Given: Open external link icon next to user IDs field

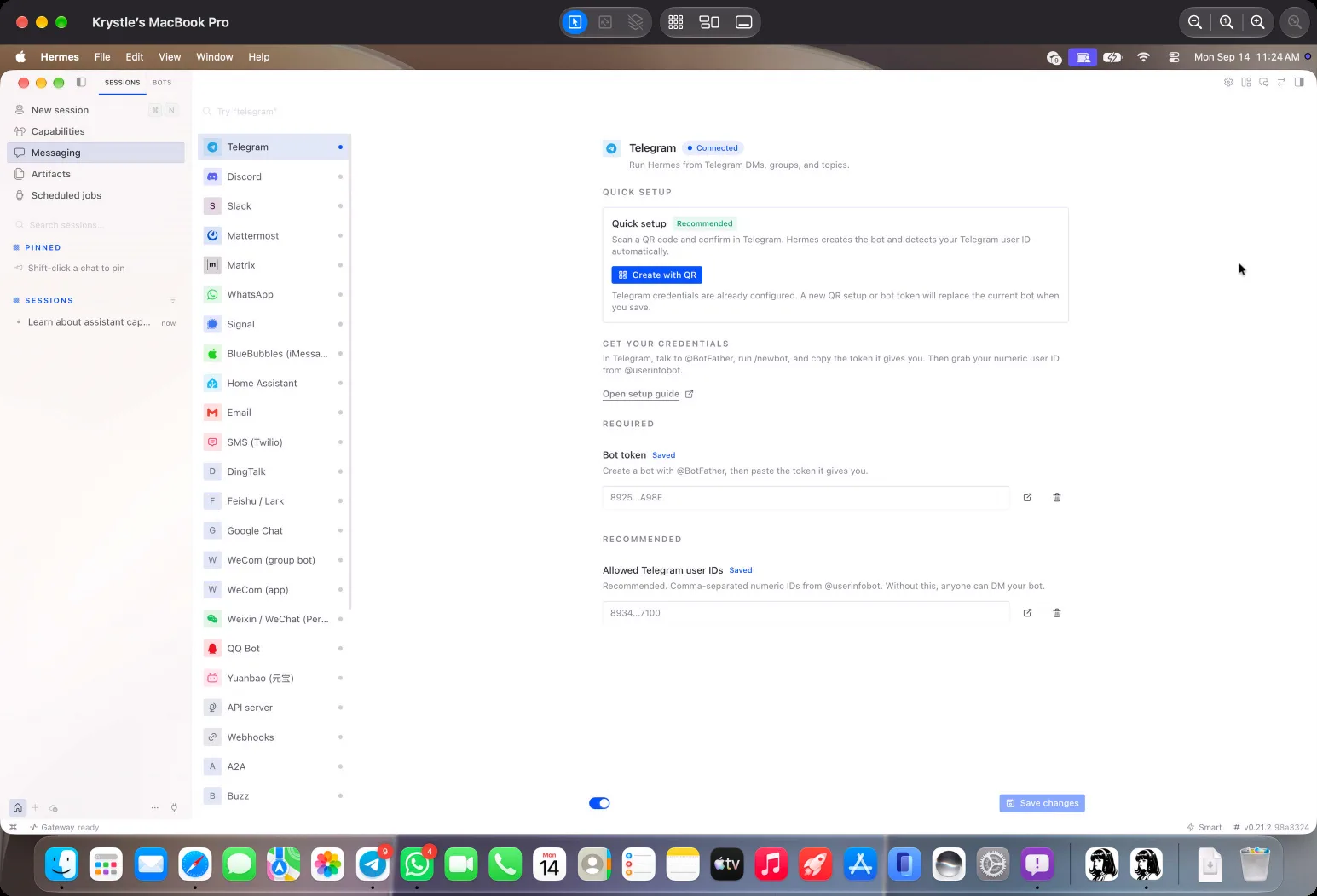Looking at the screenshot, I should [1027, 613].
